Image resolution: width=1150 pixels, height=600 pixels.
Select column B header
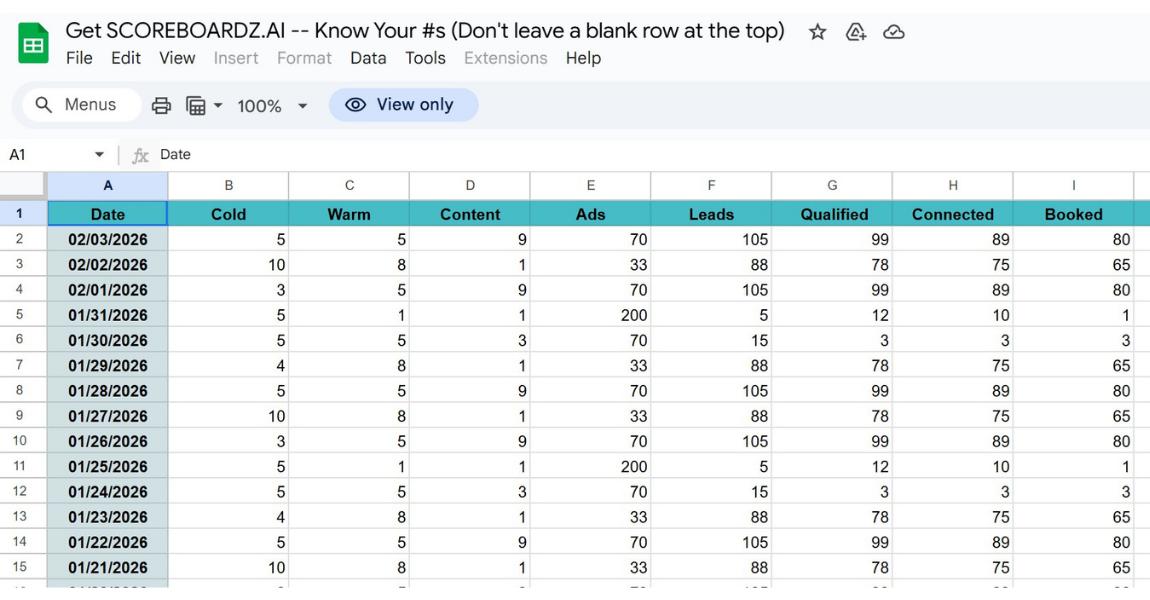pyautogui.click(x=229, y=186)
